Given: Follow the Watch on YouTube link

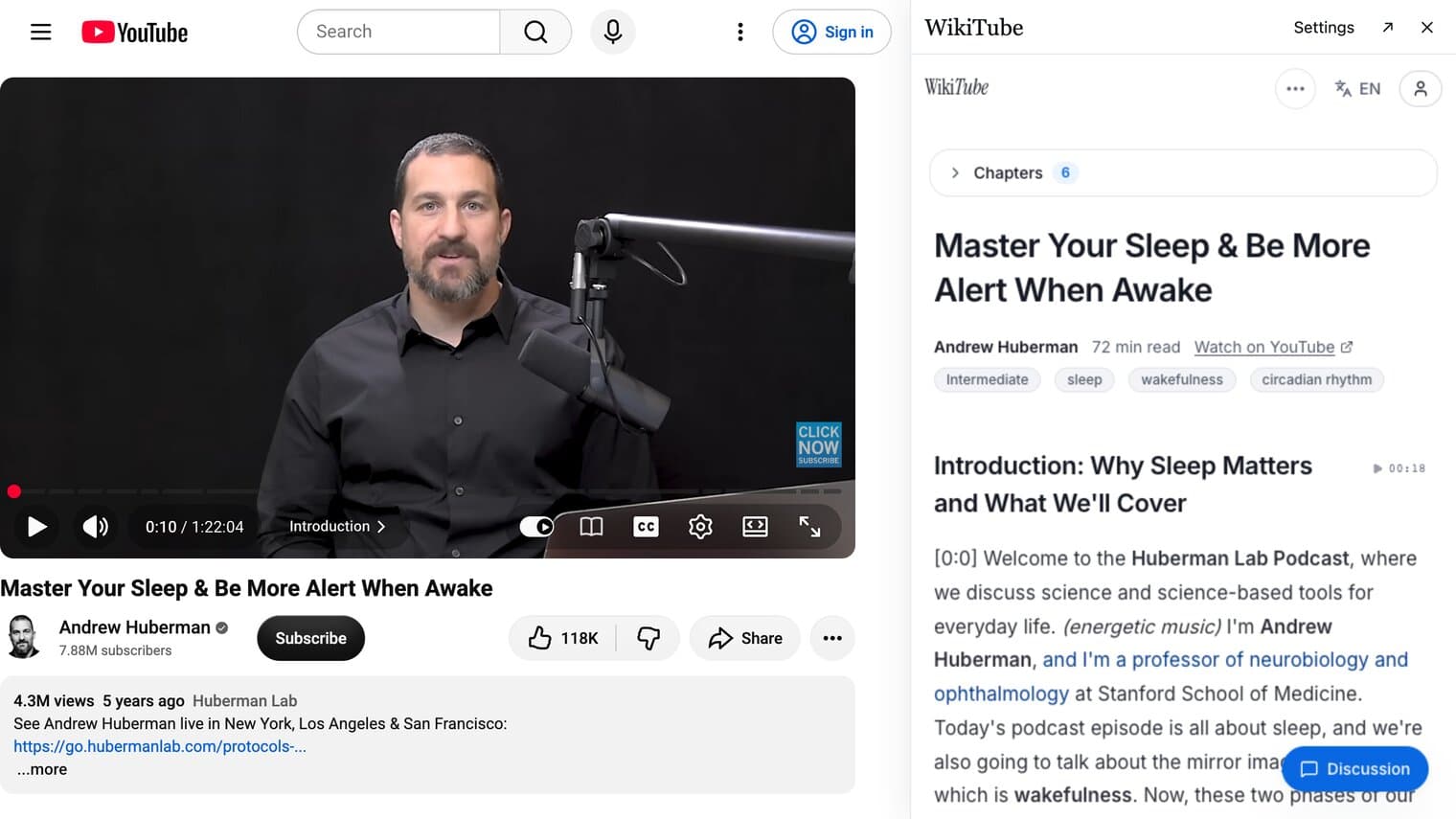Looking at the screenshot, I should [x=1273, y=347].
